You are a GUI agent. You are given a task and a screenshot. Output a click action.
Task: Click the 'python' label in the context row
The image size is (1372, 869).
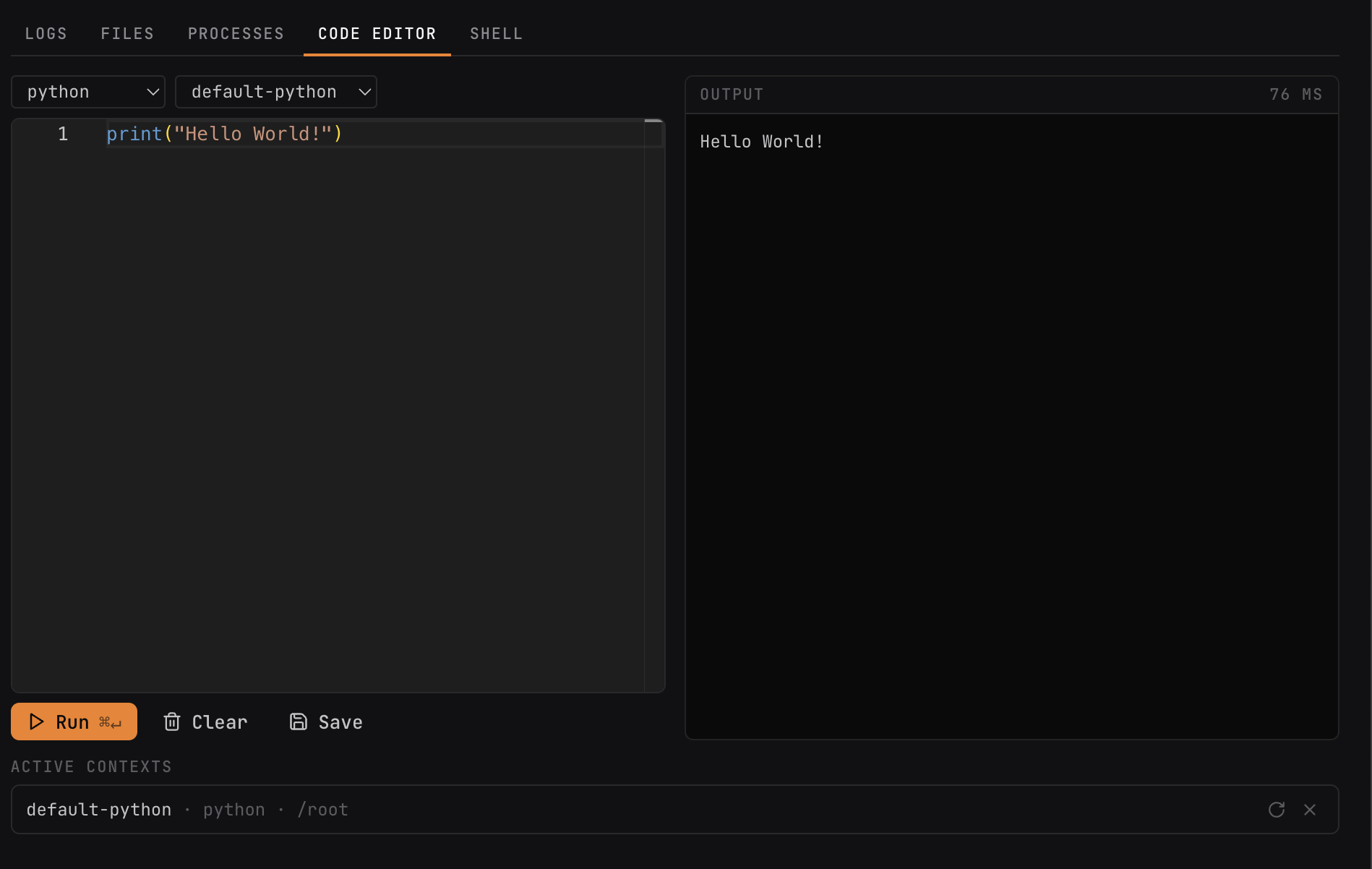pyautogui.click(x=234, y=810)
